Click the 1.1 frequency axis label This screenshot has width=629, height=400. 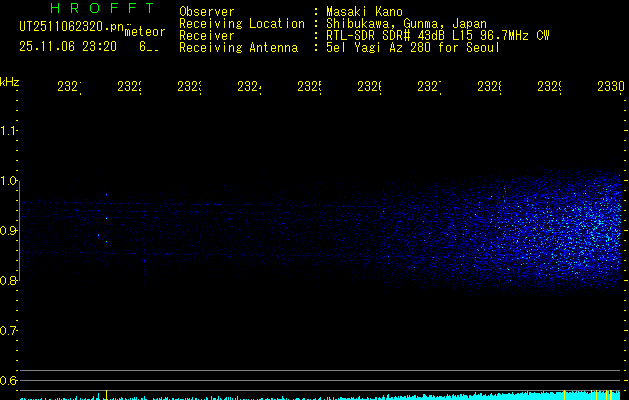[8, 131]
